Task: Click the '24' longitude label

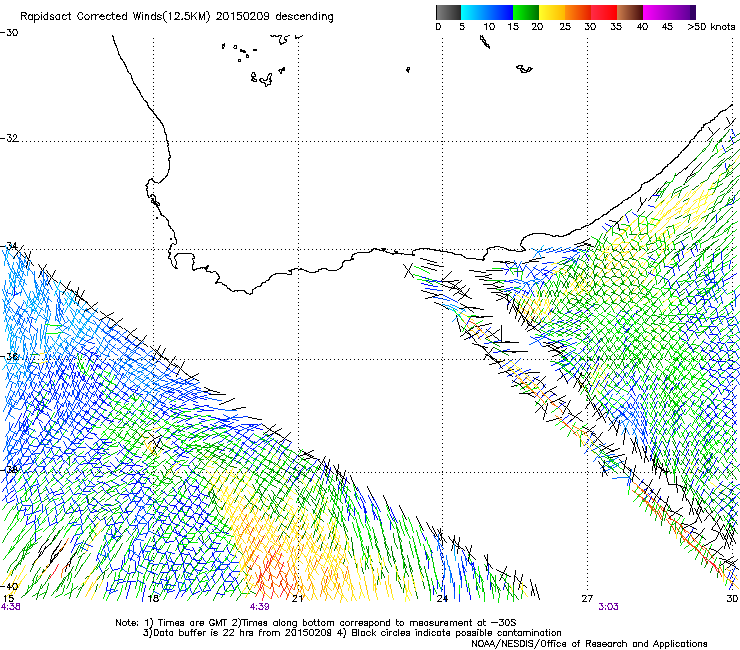Action: [442, 599]
